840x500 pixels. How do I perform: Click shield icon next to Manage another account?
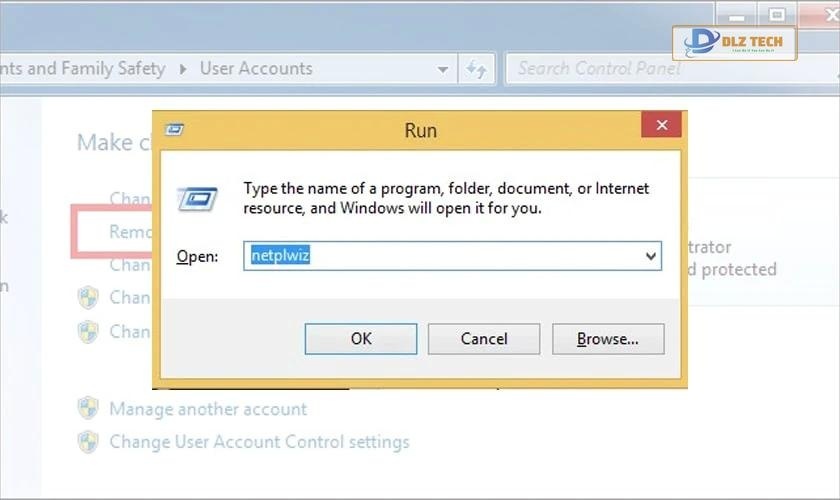pos(89,408)
